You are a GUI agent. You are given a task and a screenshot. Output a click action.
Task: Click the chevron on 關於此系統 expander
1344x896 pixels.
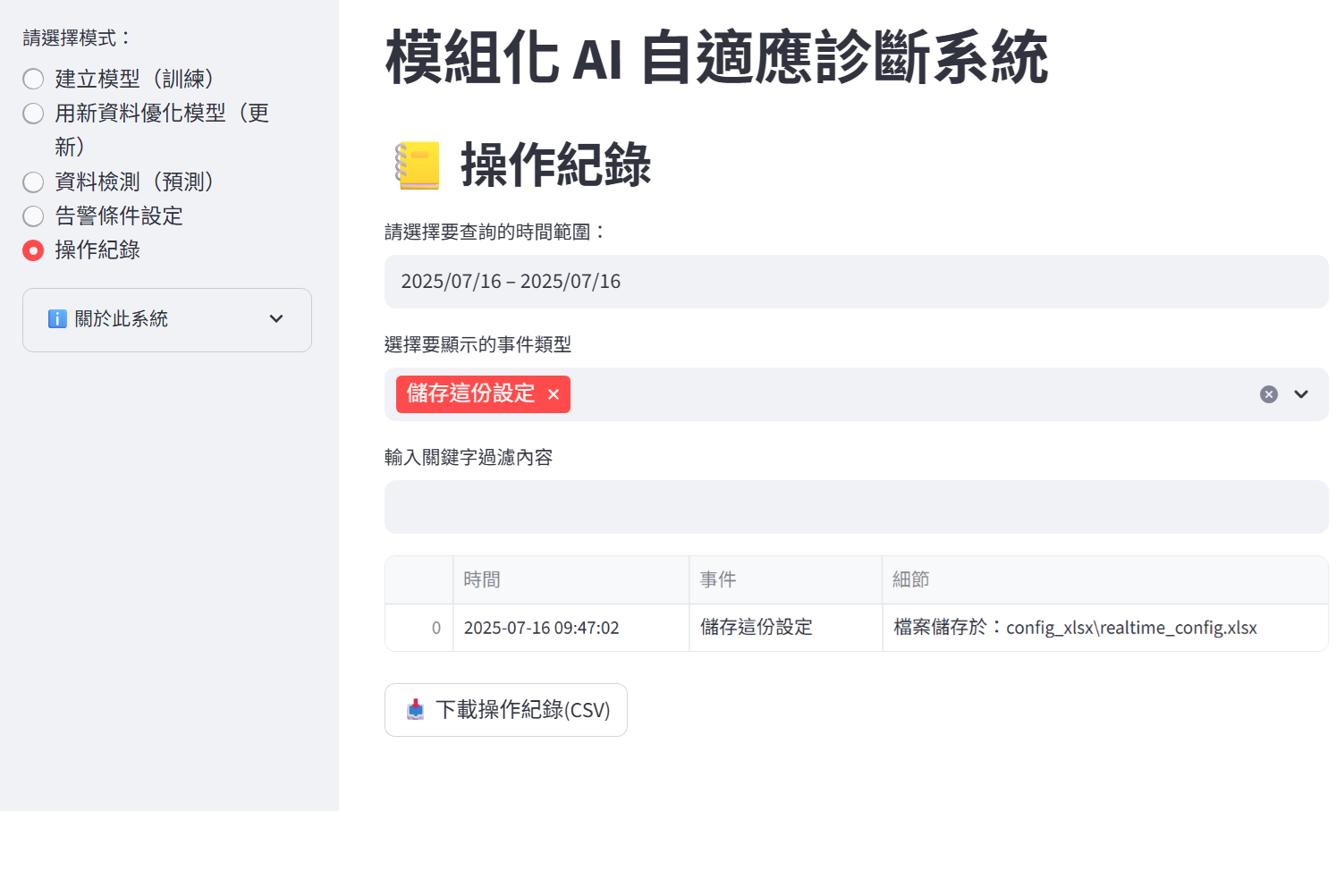[x=276, y=319]
